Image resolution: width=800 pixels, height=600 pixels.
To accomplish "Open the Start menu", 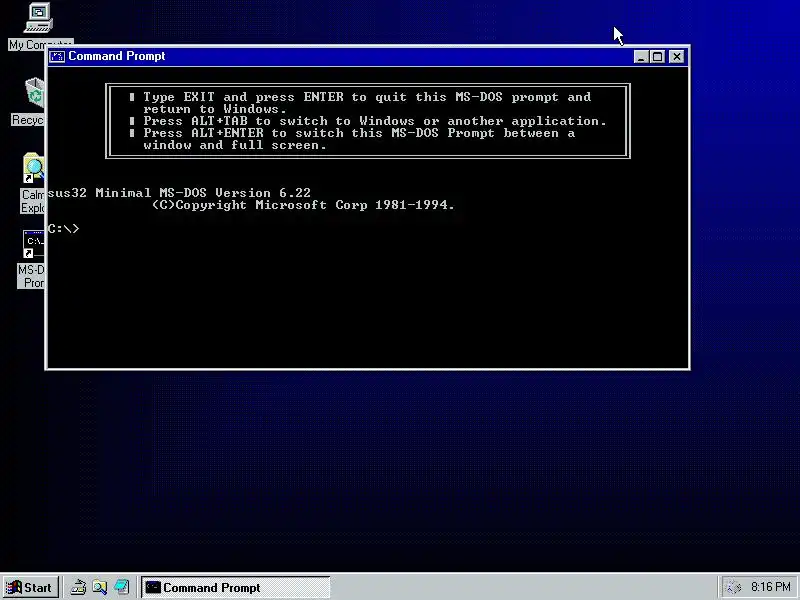I will [31, 587].
